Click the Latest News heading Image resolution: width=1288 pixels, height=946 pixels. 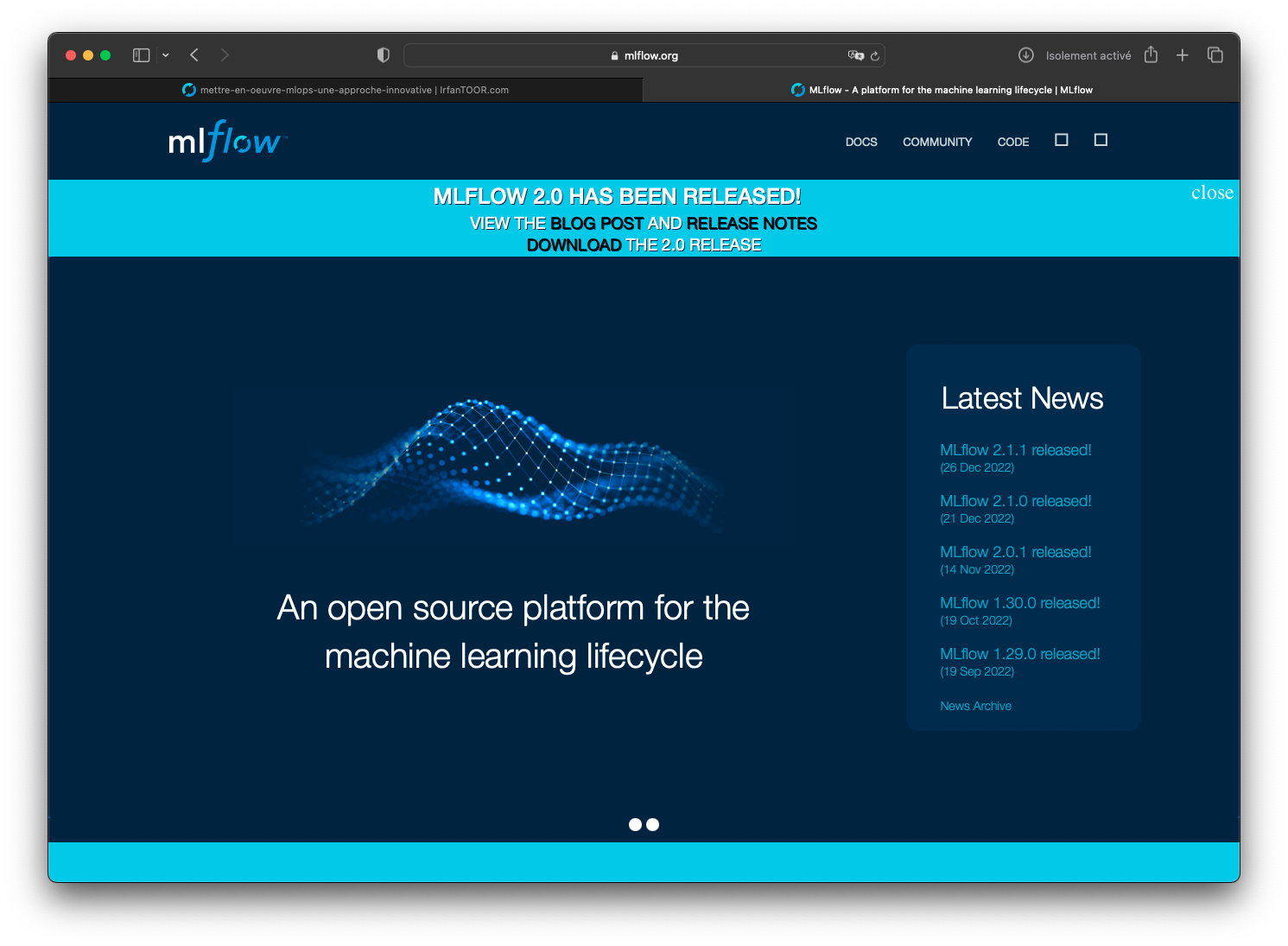(x=1022, y=398)
